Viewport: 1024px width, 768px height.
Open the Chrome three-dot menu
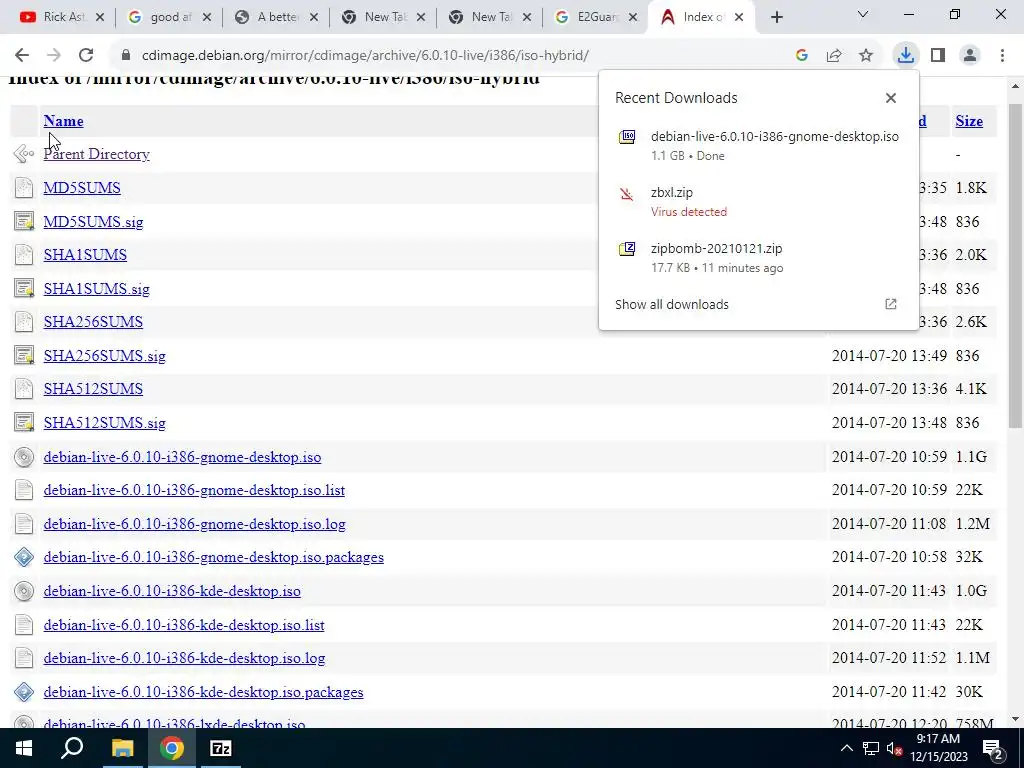tap(1002, 56)
